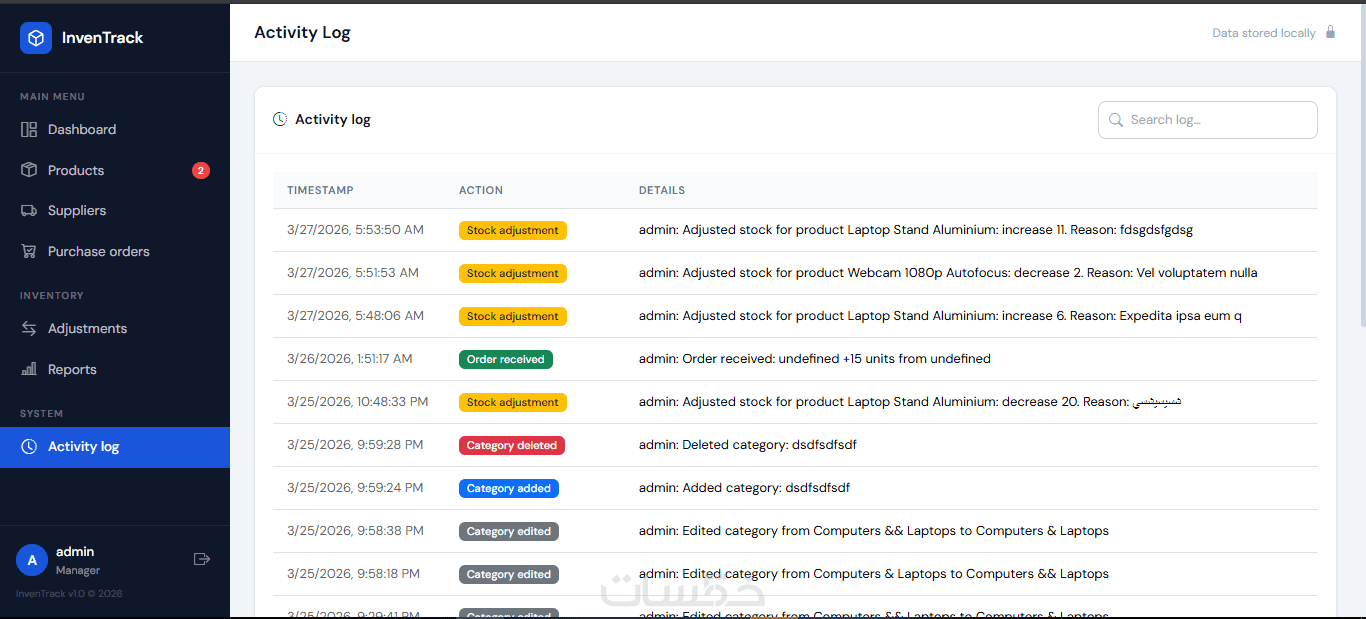This screenshot has height=619, width=1366.
Task: Click the admin username in sidebar footer
Action: 75,551
